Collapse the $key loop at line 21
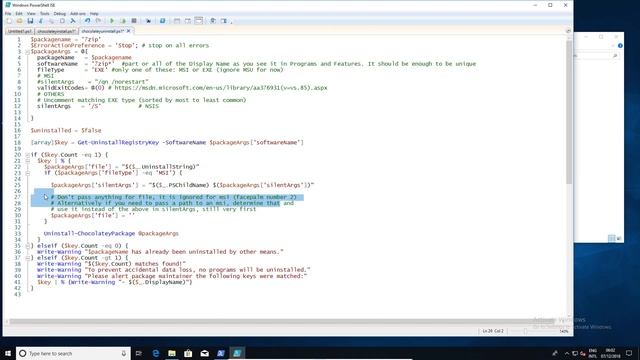The image size is (640, 360). 27,161
